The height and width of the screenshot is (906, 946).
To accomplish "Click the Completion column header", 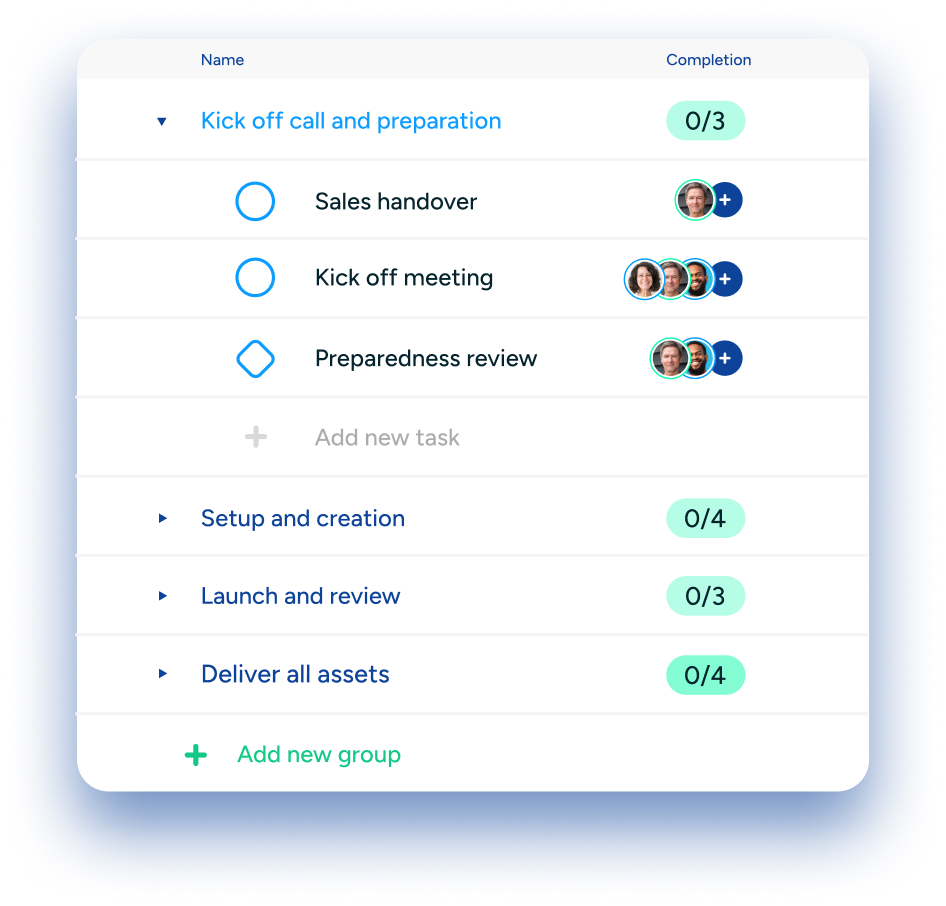I will coord(709,60).
